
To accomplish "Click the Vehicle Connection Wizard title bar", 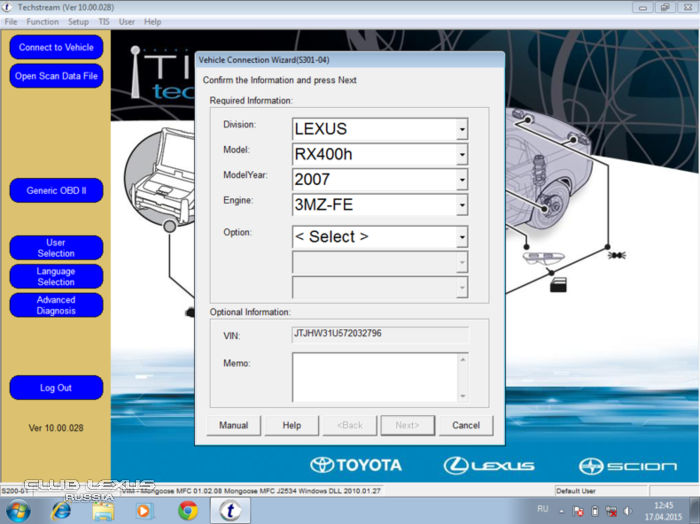I will [350, 60].
